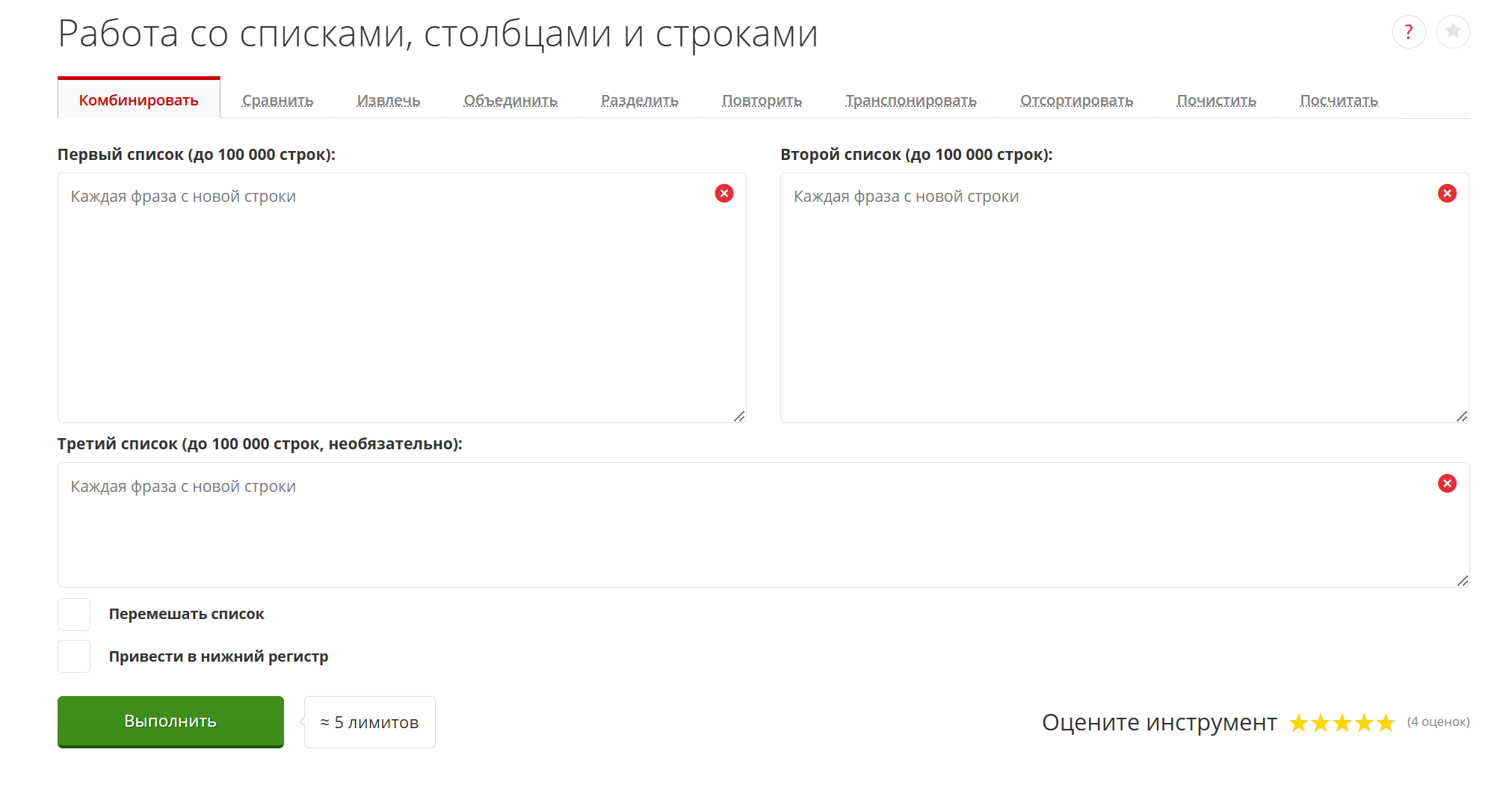Image resolution: width=1512 pixels, height=785 pixels.
Task: Grab second list textarea resize handle
Action: (1462, 416)
